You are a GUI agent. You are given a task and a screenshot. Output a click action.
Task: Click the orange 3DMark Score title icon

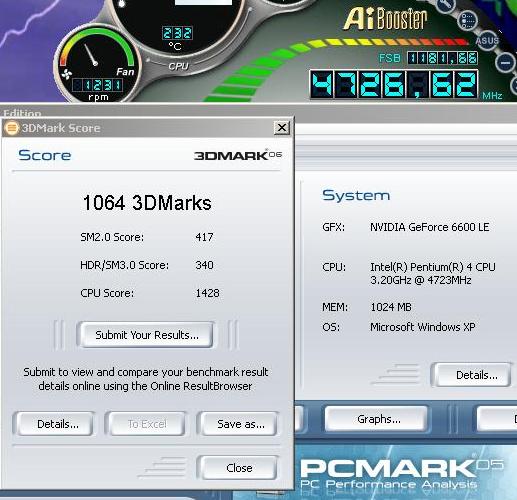pos(12,128)
